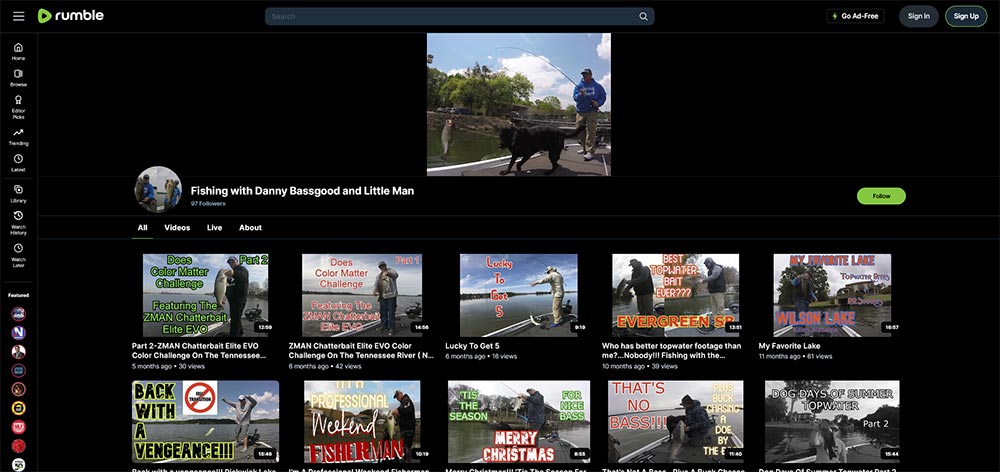Screen dimensions: 1000x472
Task: Click the channel profile picture
Action: pyautogui.click(x=158, y=189)
